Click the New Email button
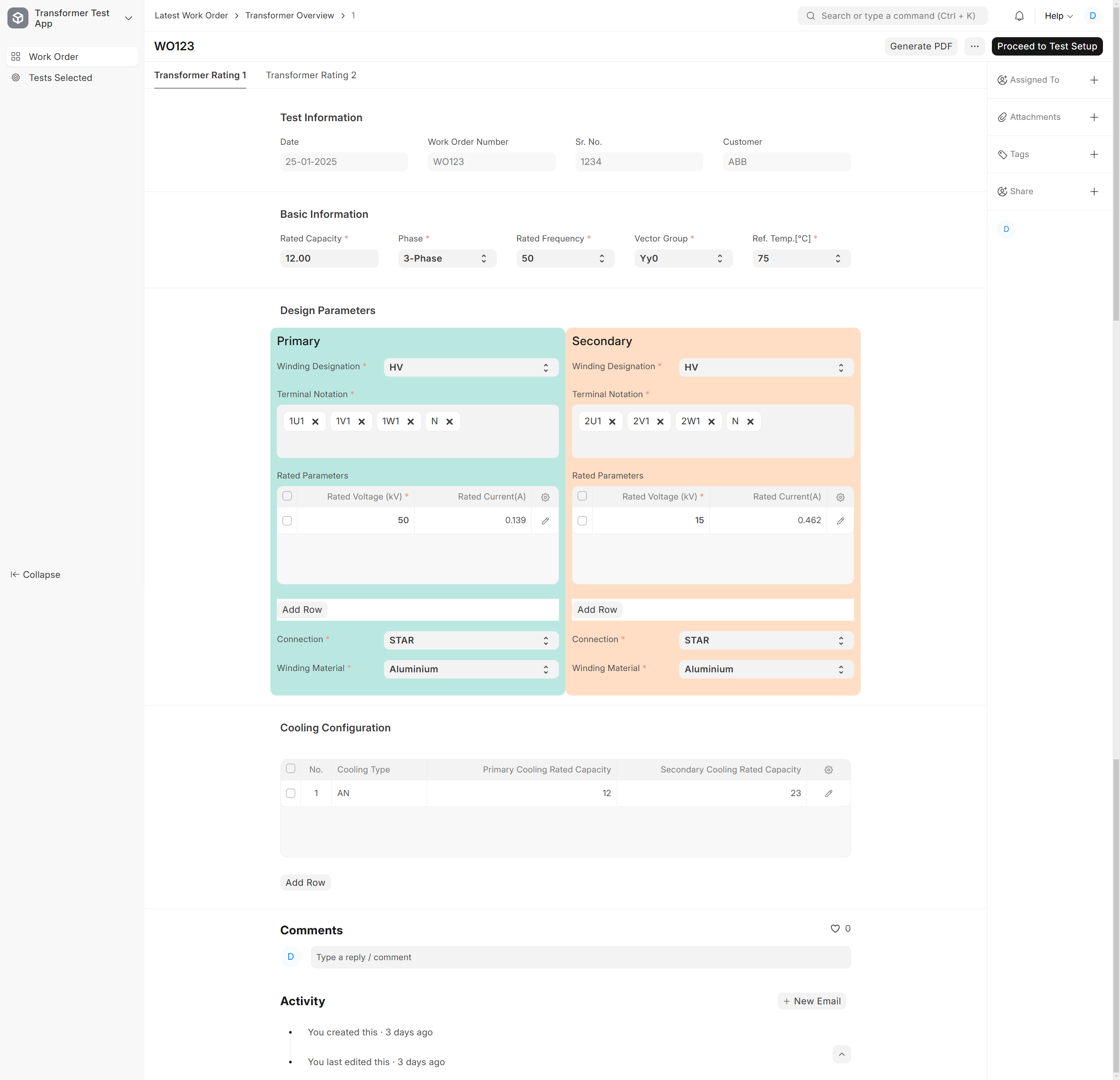 pyautogui.click(x=811, y=1001)
